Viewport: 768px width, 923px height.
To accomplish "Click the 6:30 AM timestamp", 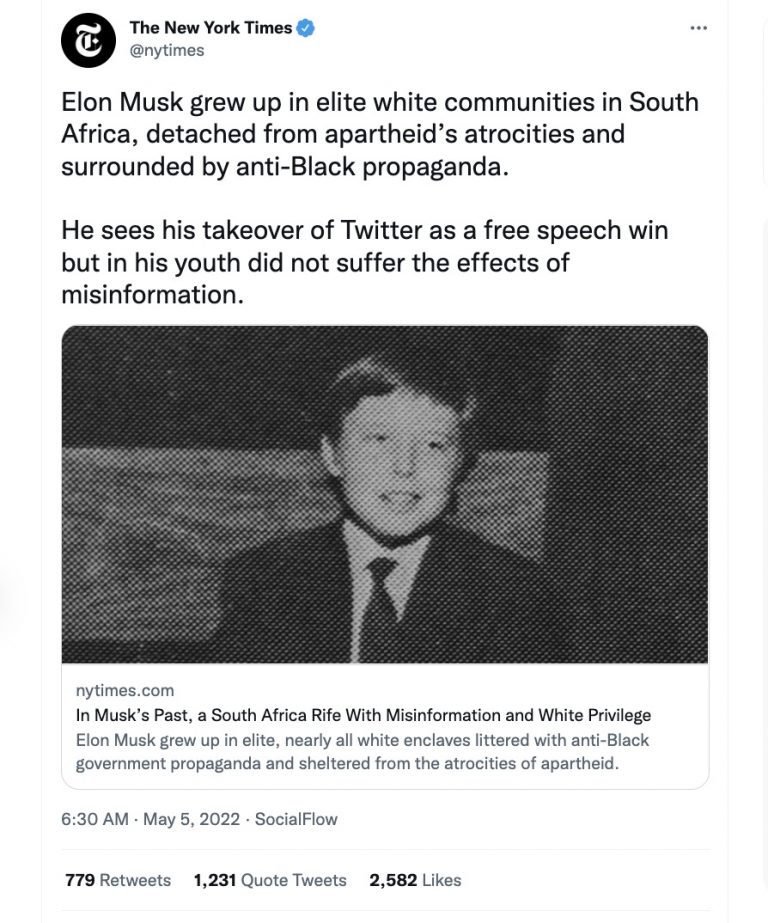I will click(x=95, y=819).
